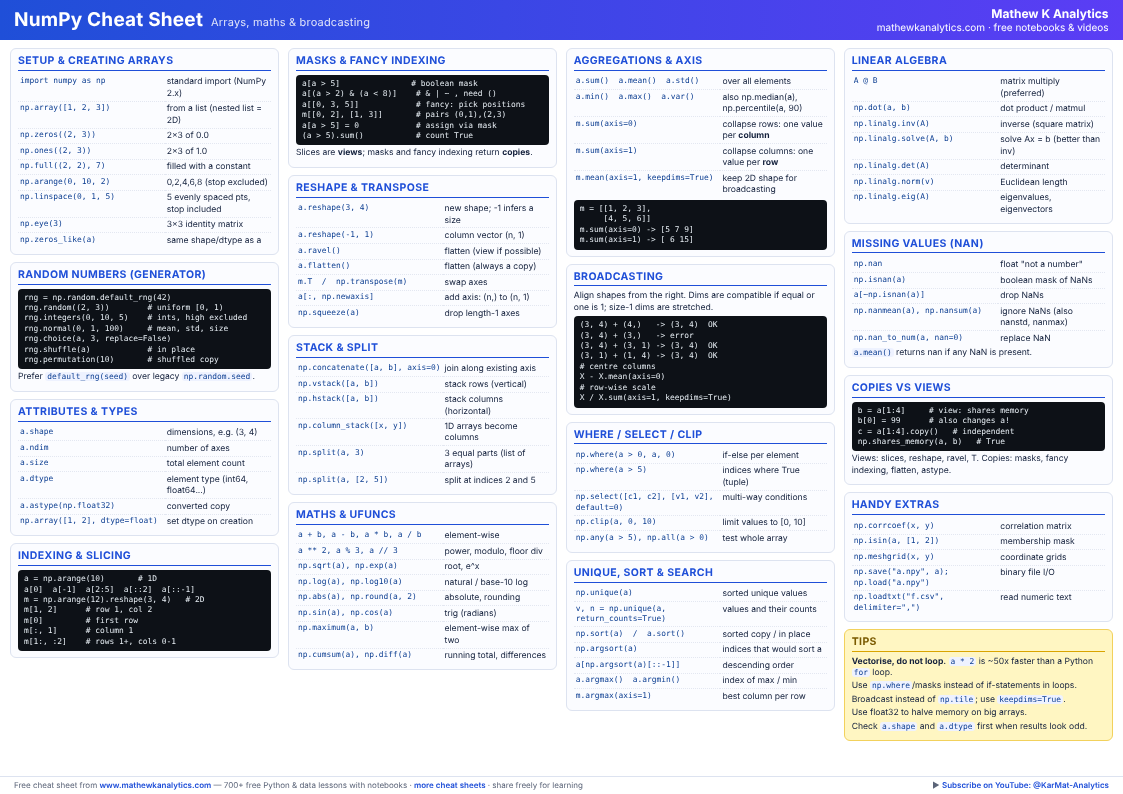Screen dimensions: 1123x794
Task: Select the 'STACK & SPLIT' heading
Action: click(x=337, y=347)
